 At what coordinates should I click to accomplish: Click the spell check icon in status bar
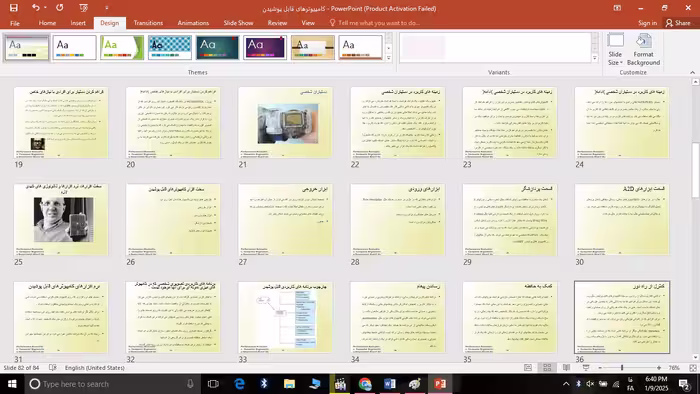[53, 368]
